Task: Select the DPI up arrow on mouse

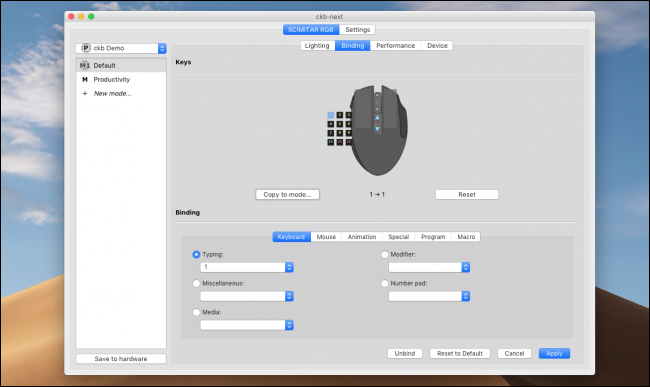Action: [377, 118]
